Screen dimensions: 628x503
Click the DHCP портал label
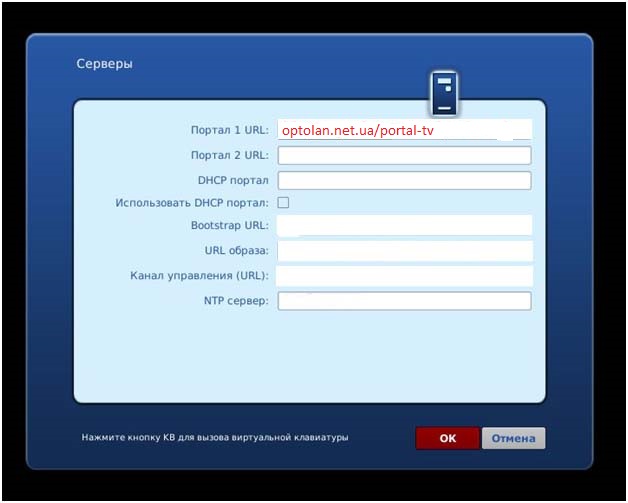click(233, 180)
